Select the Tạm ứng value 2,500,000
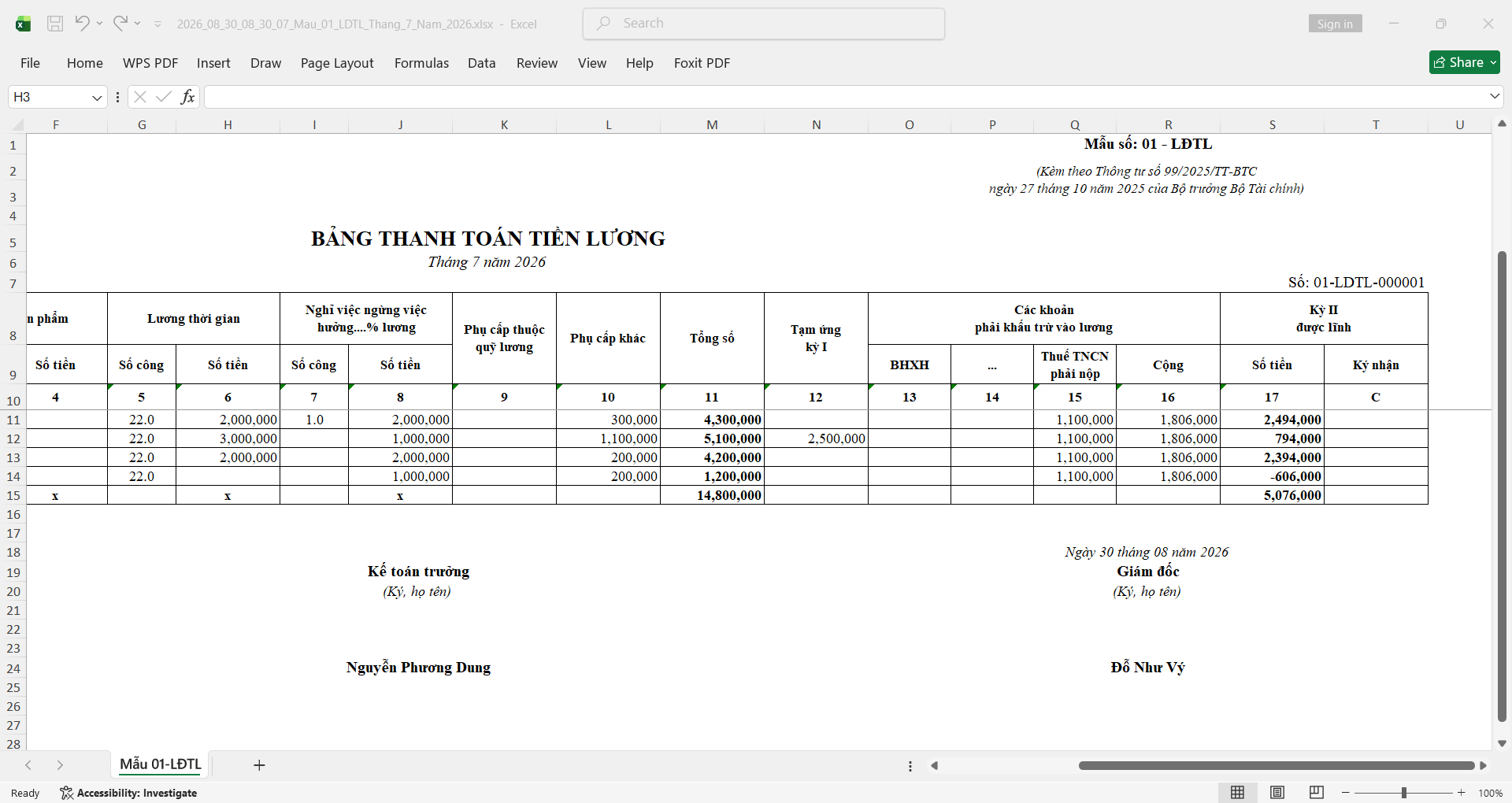Image resolution: width=1512 pixels, height=803 pixels. click(816, 439)
